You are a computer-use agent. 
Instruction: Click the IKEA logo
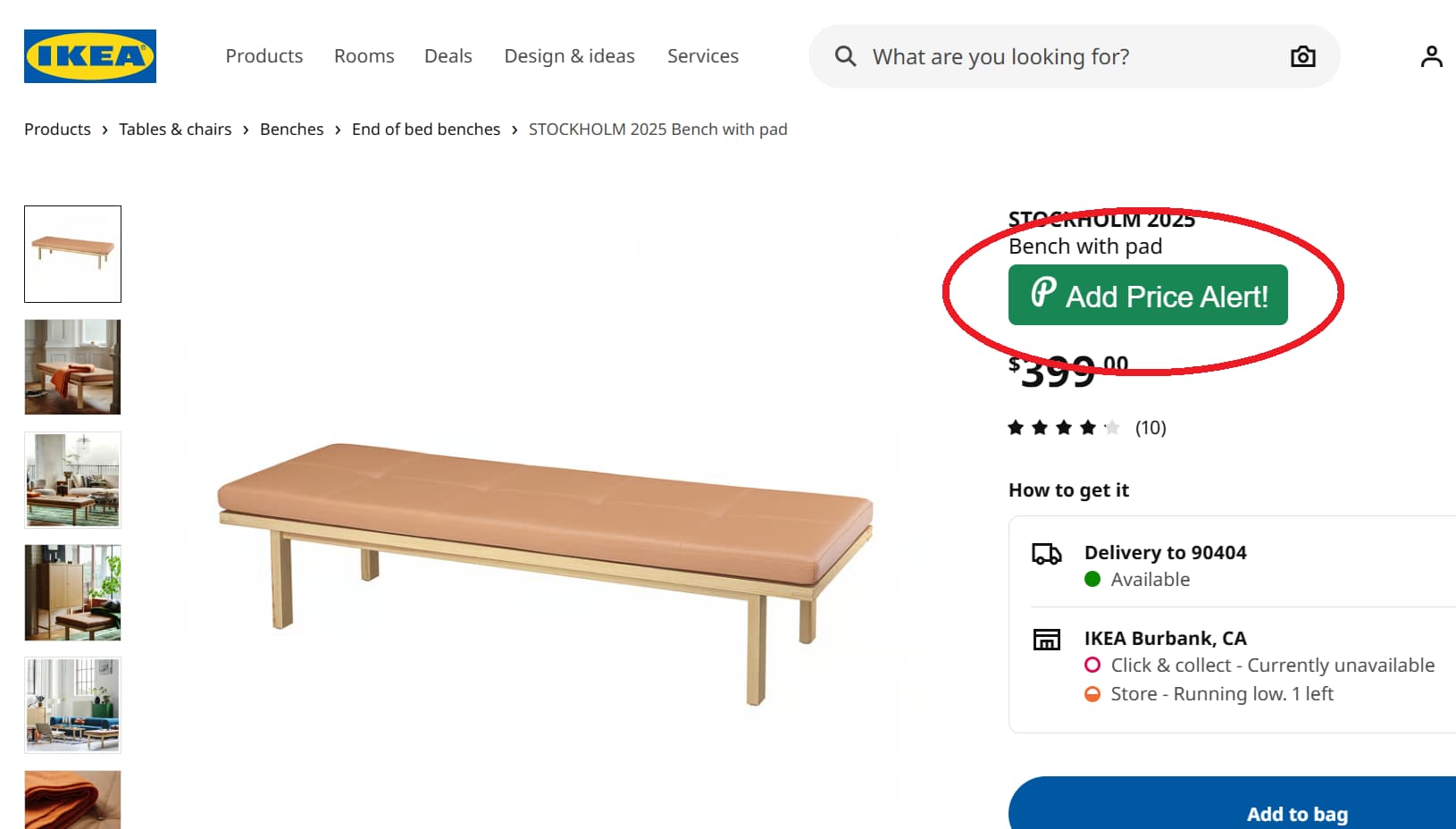click(88, 55)
